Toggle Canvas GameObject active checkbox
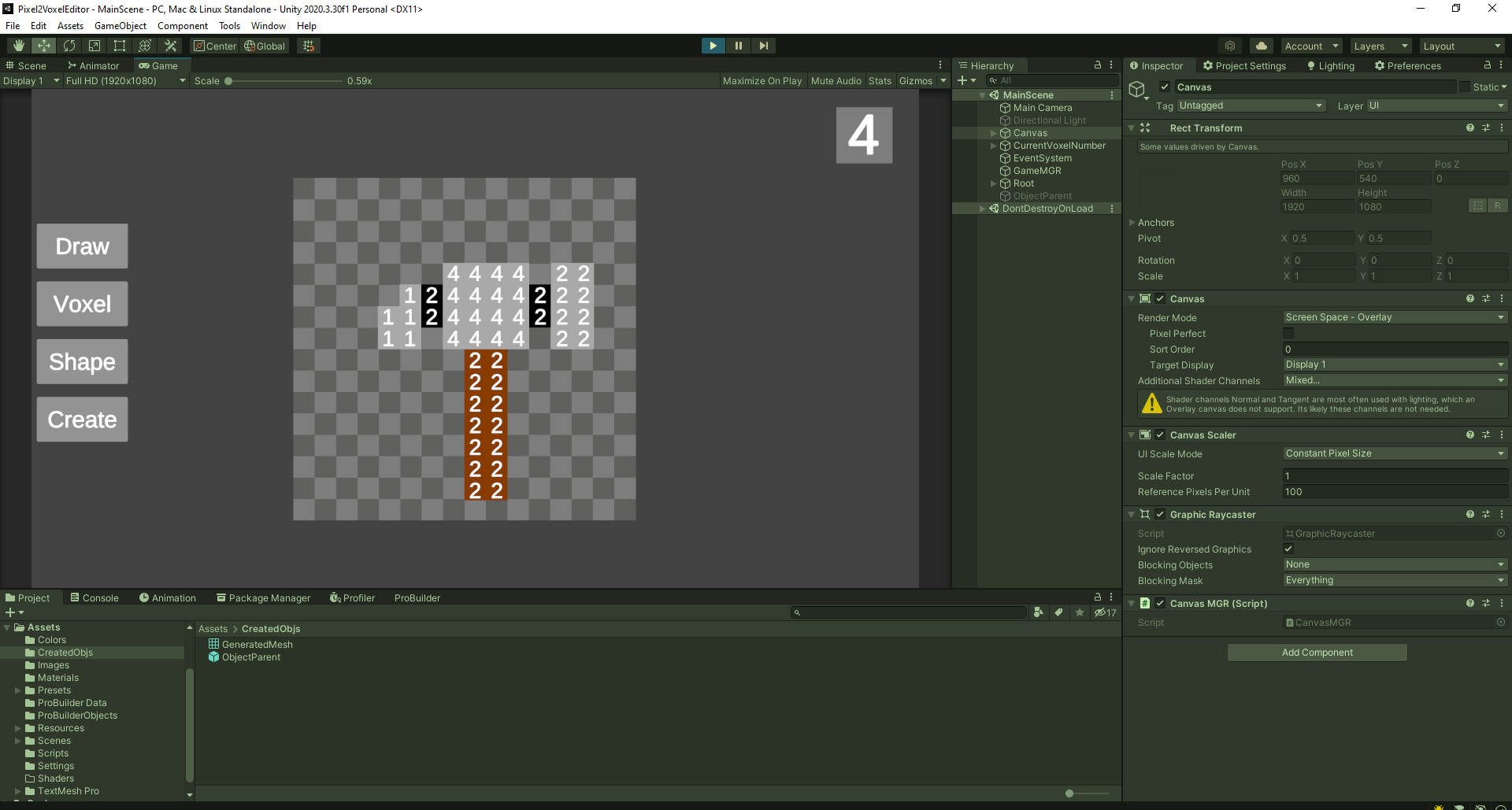1512x810 pixels. click(1164, 87)
